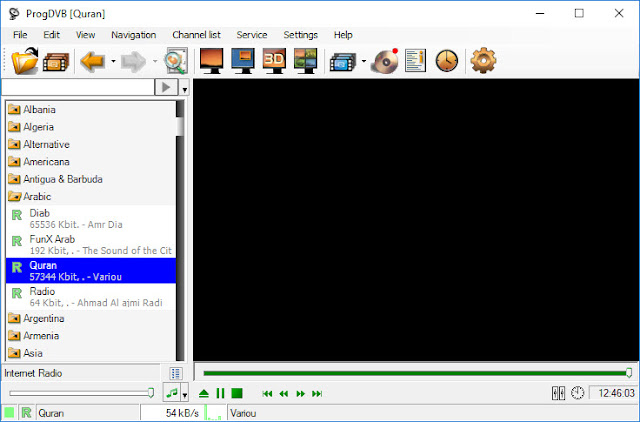Click the music note audio icon
640x422 pixels.
[x=172, y=393]
